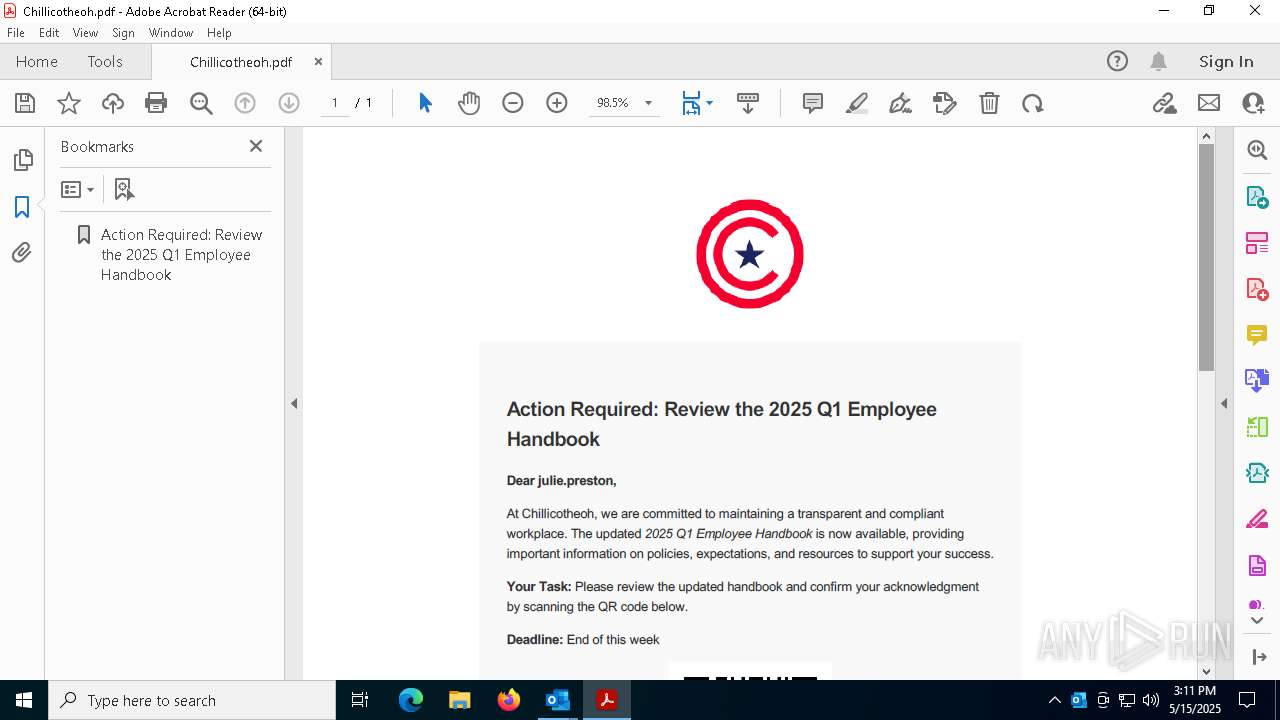This screenshot has height=720, width=1280.
Task: Click the taskbar search box
Action: 191,700
